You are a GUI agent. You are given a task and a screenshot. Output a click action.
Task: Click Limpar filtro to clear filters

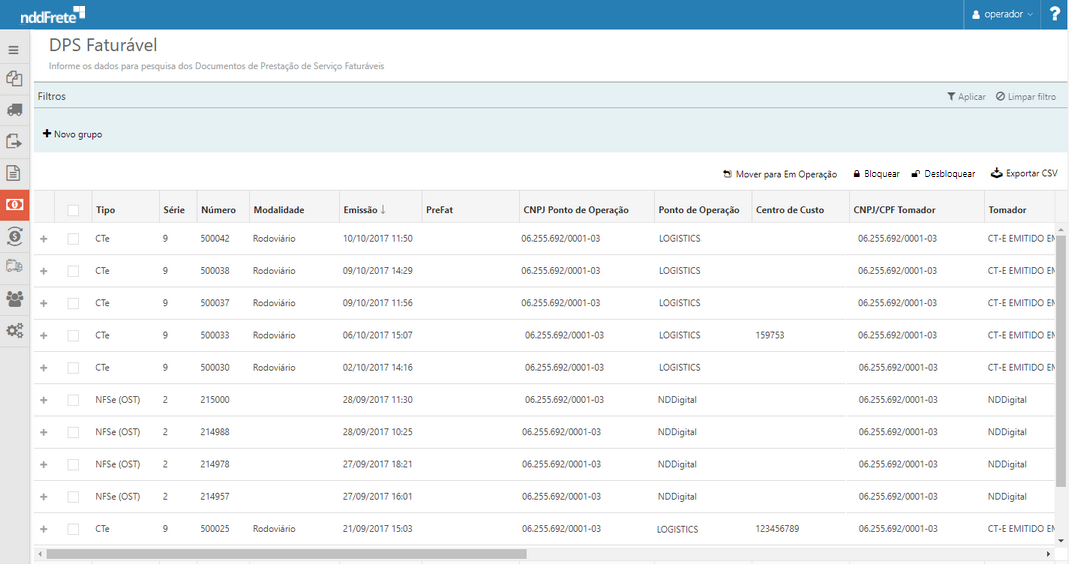click(x=1026, y=97)
